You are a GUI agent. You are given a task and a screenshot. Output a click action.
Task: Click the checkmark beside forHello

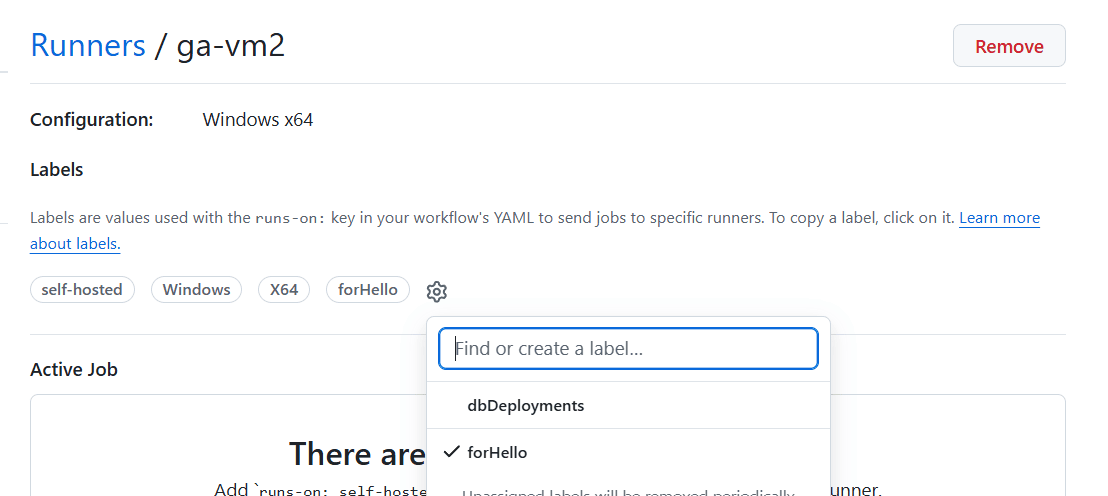tap(452, 451)
